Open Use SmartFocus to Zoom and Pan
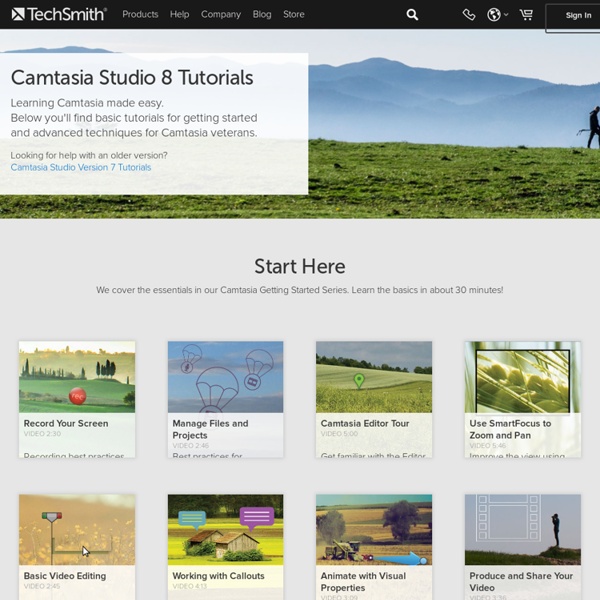600x600 pixels. 522,377
